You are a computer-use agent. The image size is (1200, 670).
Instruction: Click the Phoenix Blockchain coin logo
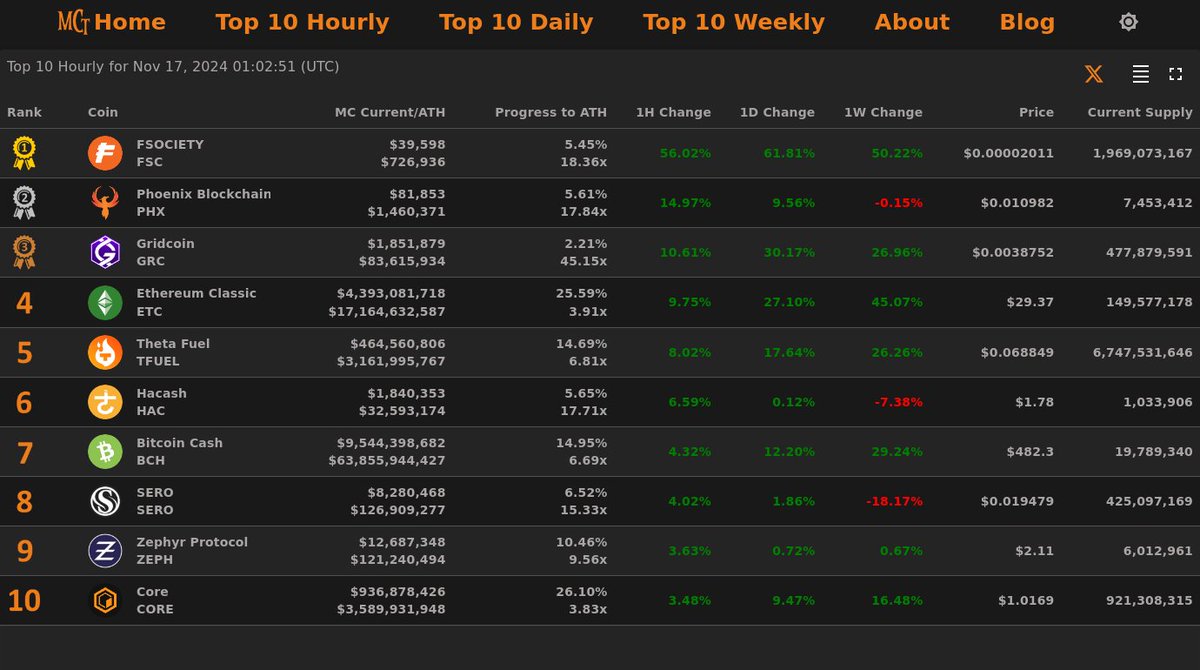coord(105,203)
